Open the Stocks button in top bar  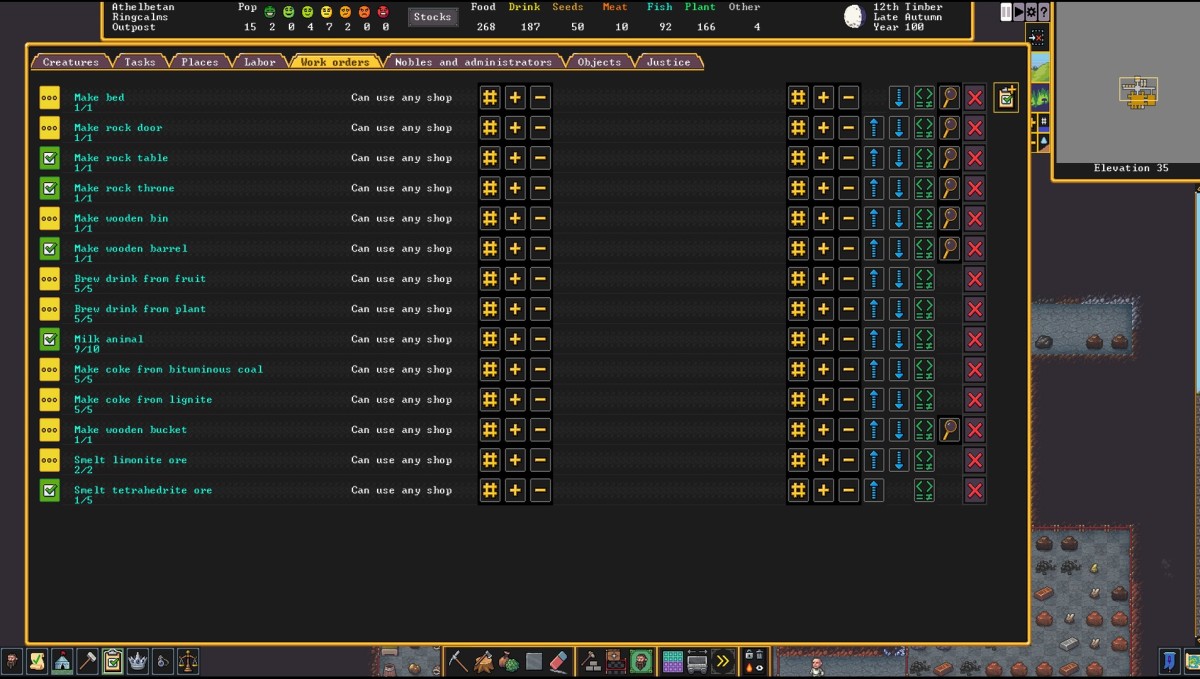(x=433, y=17)
